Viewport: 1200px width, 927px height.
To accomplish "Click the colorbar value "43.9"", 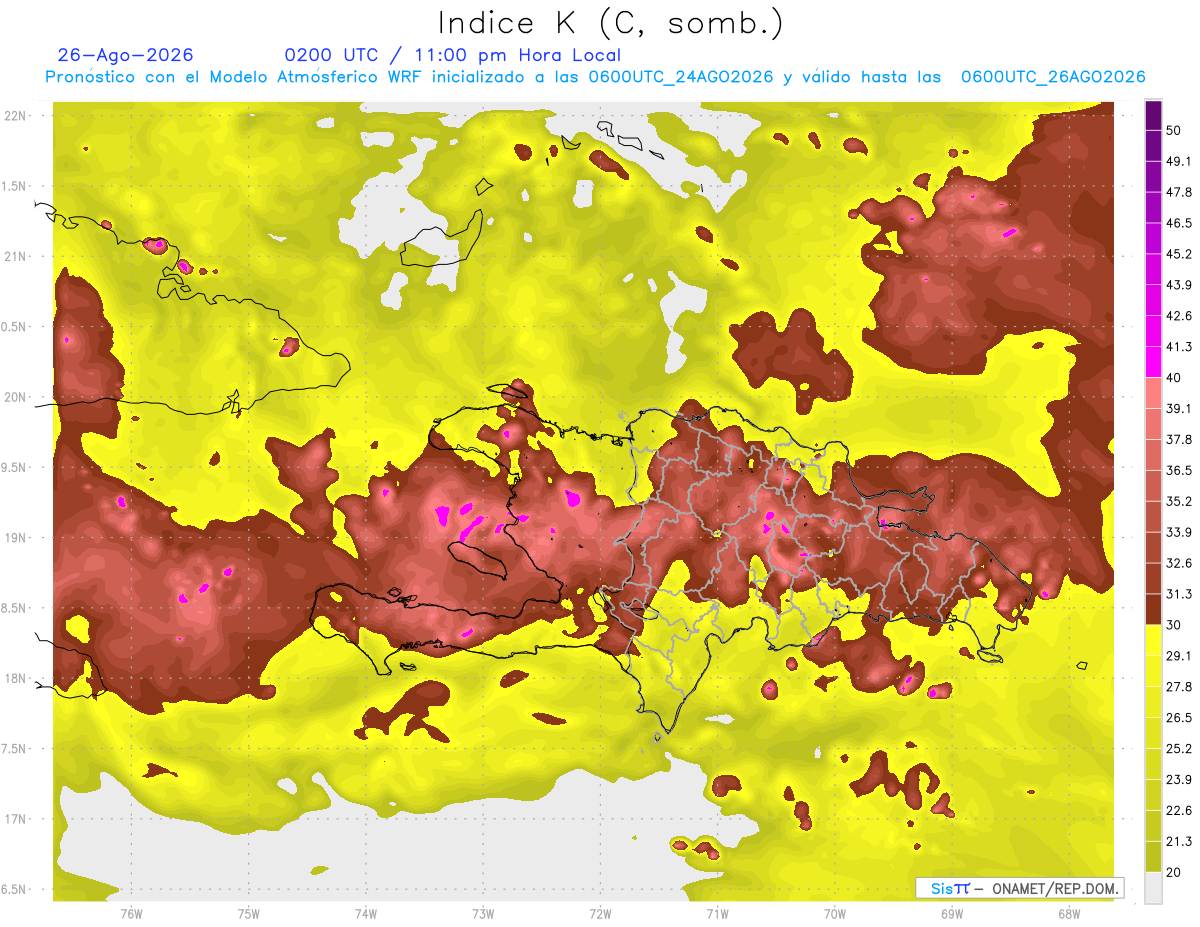I will [1179, 285].
